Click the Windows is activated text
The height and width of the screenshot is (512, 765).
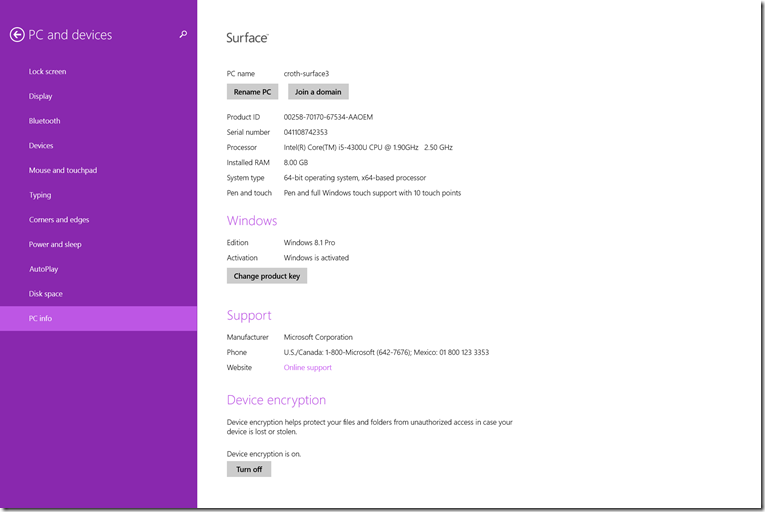[x=316, y=258]
